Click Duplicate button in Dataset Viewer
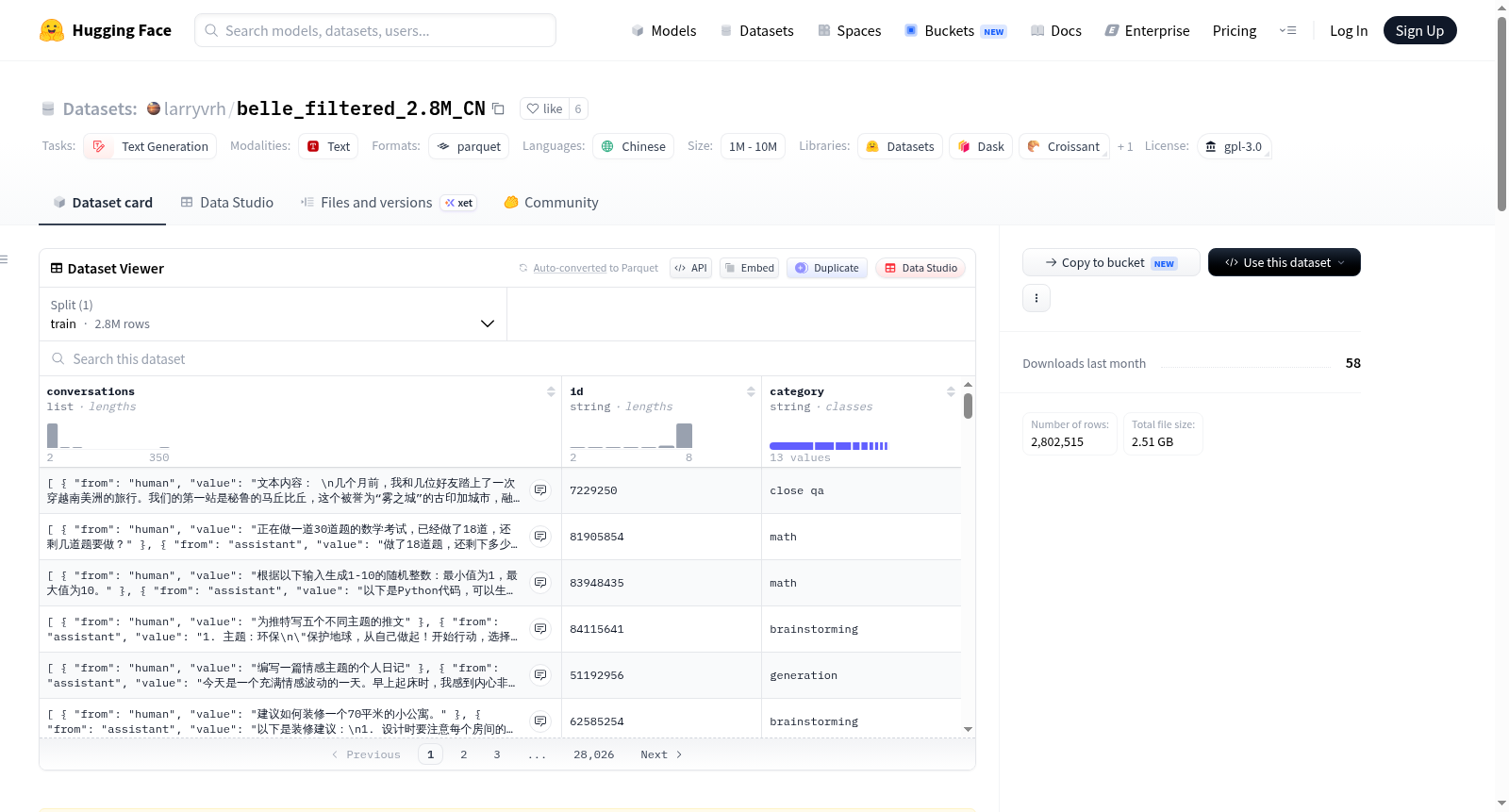Image resolution: width=1509 pixels, height=812 pixels. pyautogui.click(x=827, y=268)
